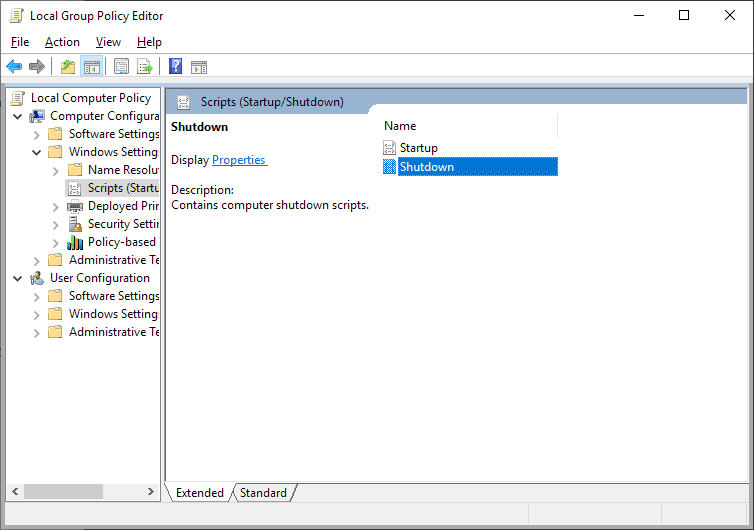The width and height of the screenshot is (754, 530).
Task: Click the User Configuration user icon
Action: tap(37, 278)
